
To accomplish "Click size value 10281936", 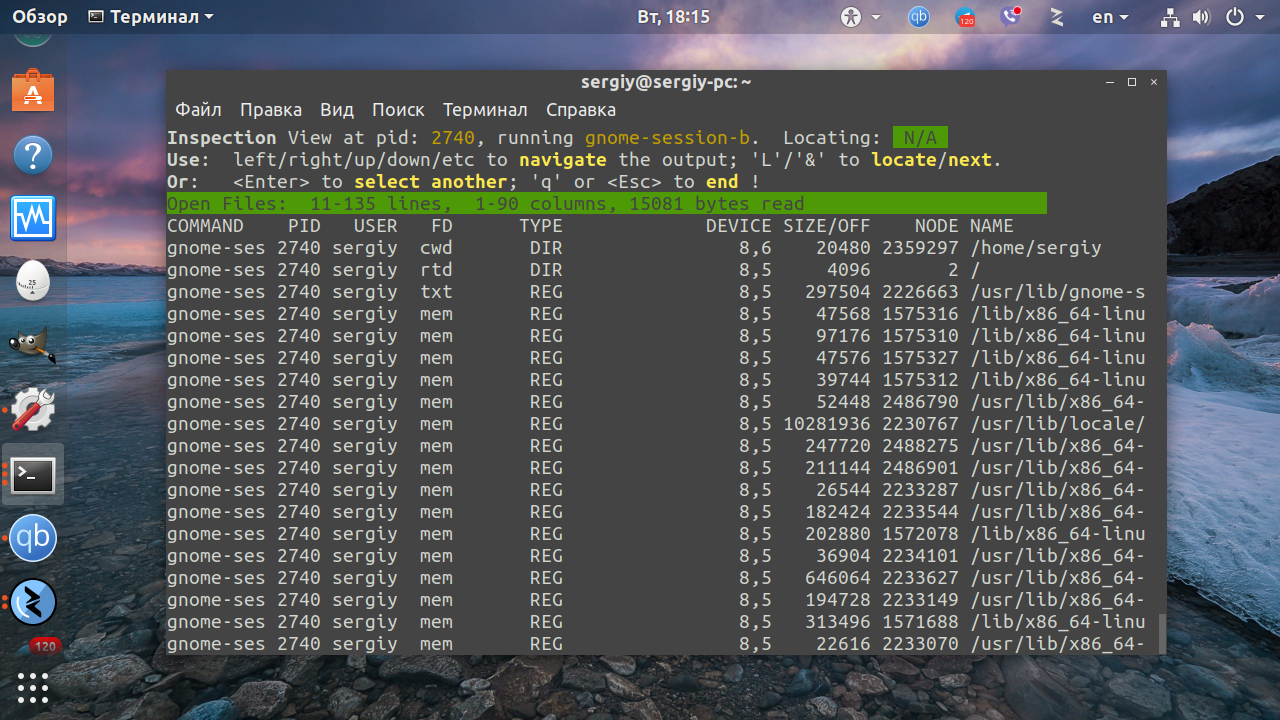I will pyautogui.click(x=827, y=424).
